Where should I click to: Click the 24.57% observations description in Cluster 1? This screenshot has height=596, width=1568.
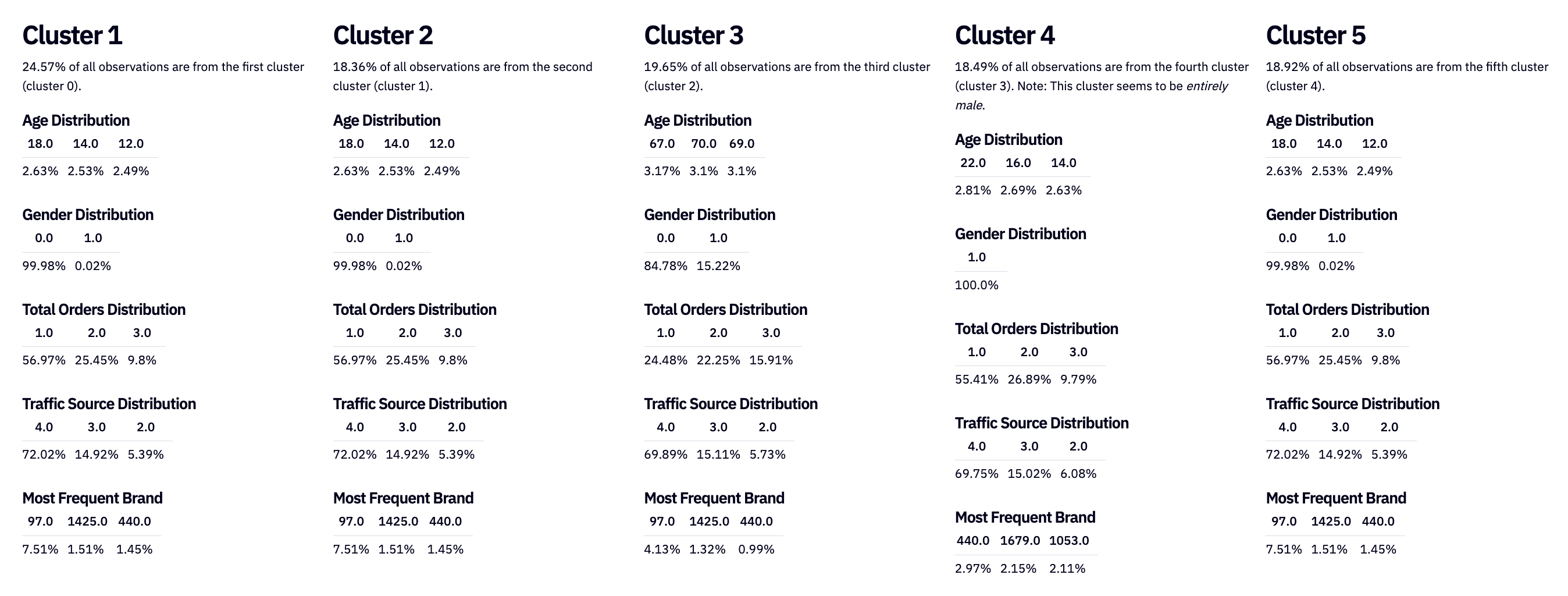(163, 76)
